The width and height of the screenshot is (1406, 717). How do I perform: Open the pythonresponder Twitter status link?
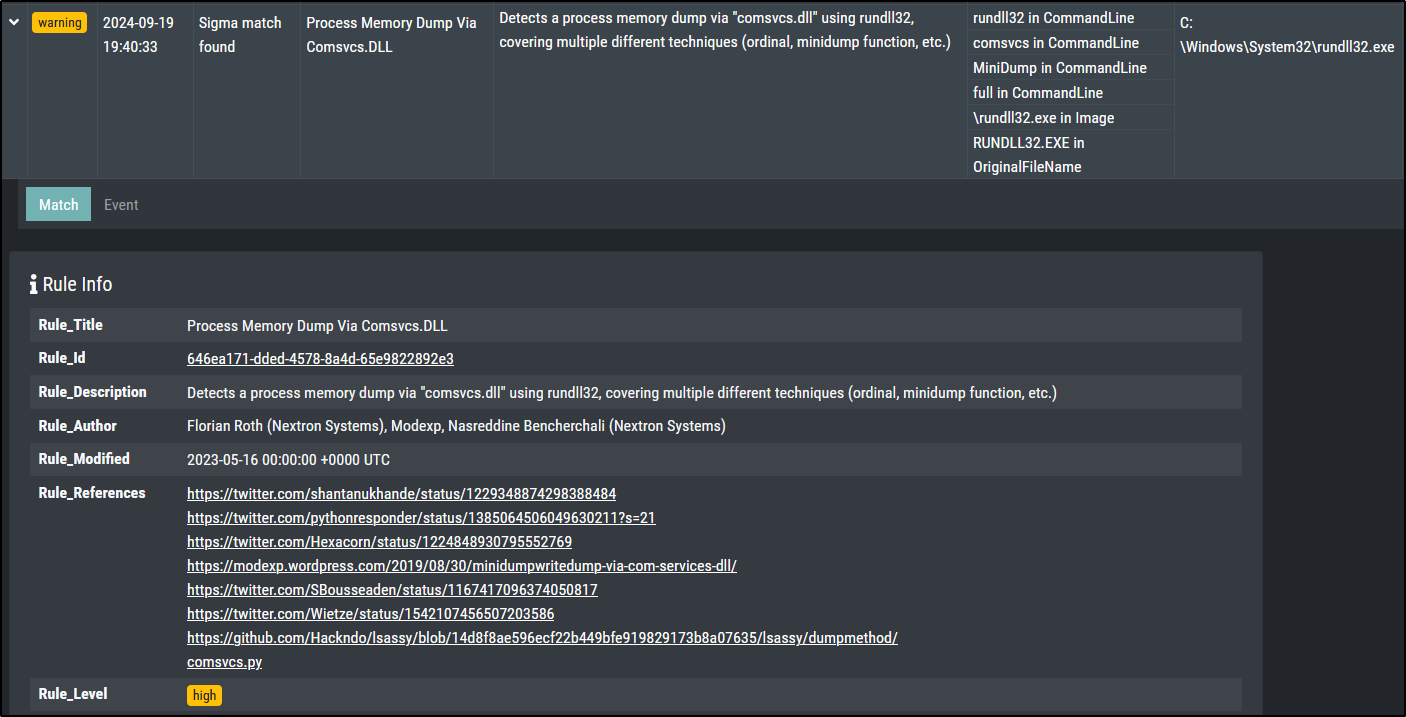coord(421,518)
